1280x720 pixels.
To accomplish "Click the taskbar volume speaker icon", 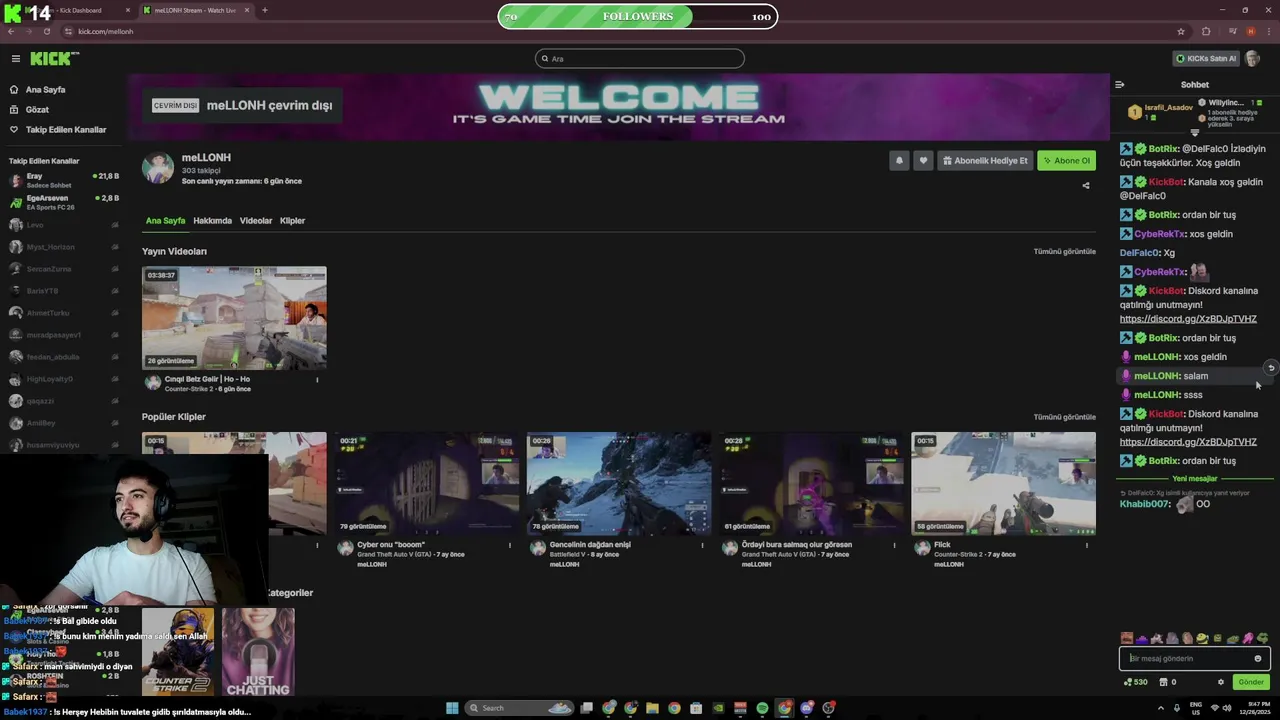I will pyautogui.click(x=1227, y=708).
